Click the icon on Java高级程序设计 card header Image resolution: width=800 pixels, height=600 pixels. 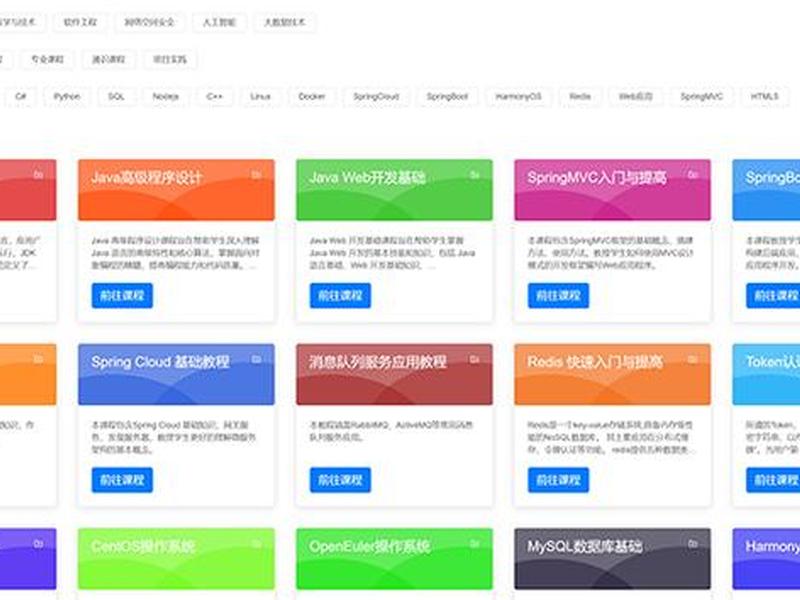tap(257, 174)
